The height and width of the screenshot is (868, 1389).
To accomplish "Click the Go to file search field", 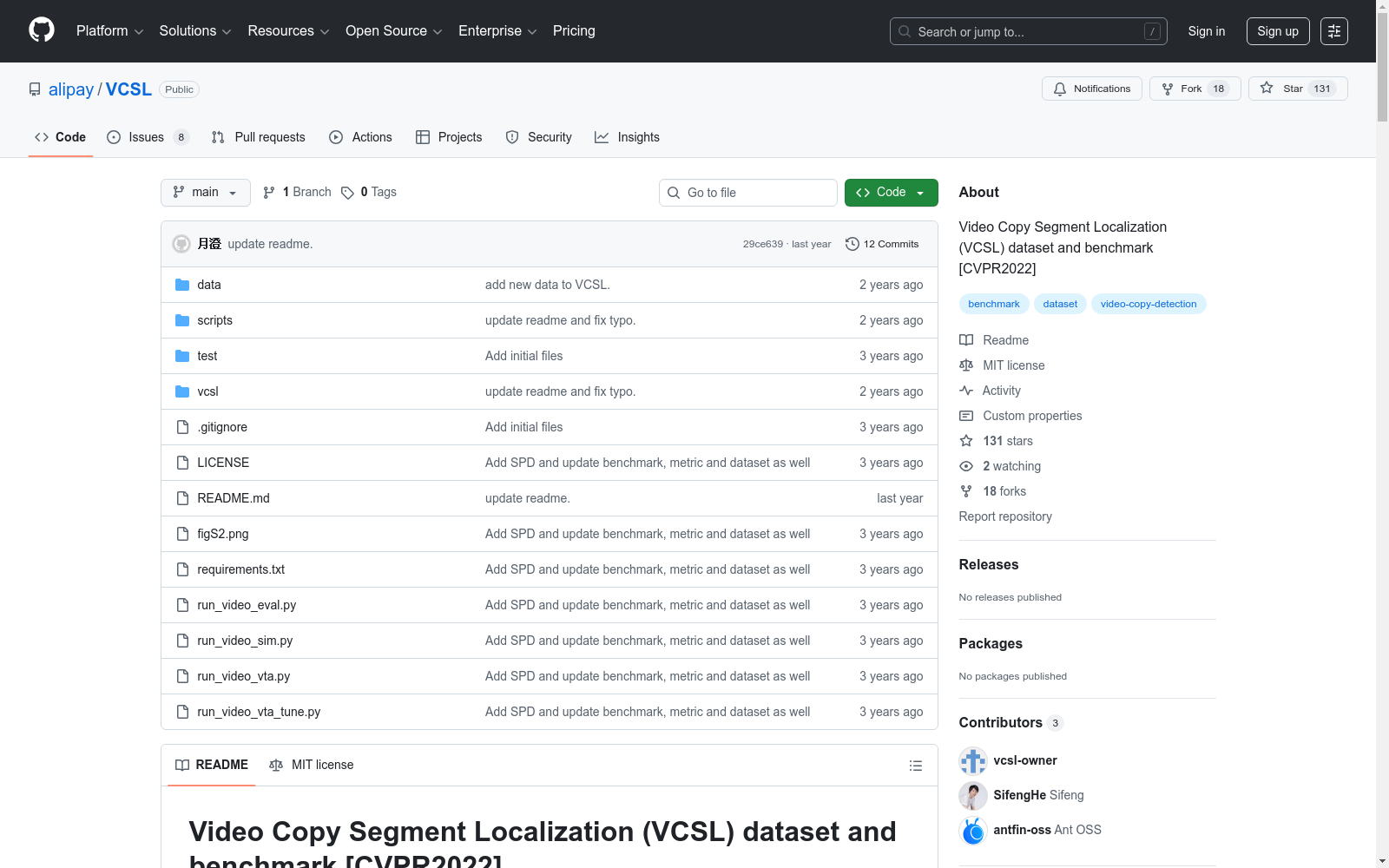I will [x=748, y=193].
